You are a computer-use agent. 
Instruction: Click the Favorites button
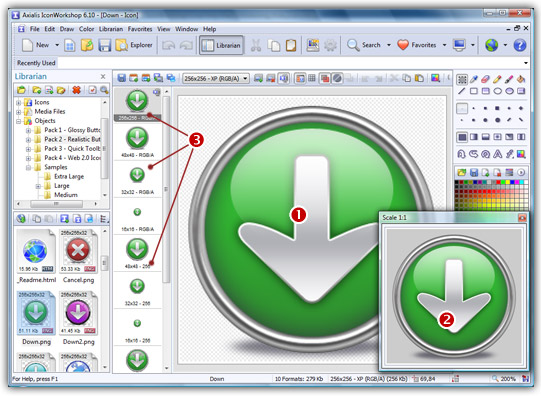pos(417,45)
